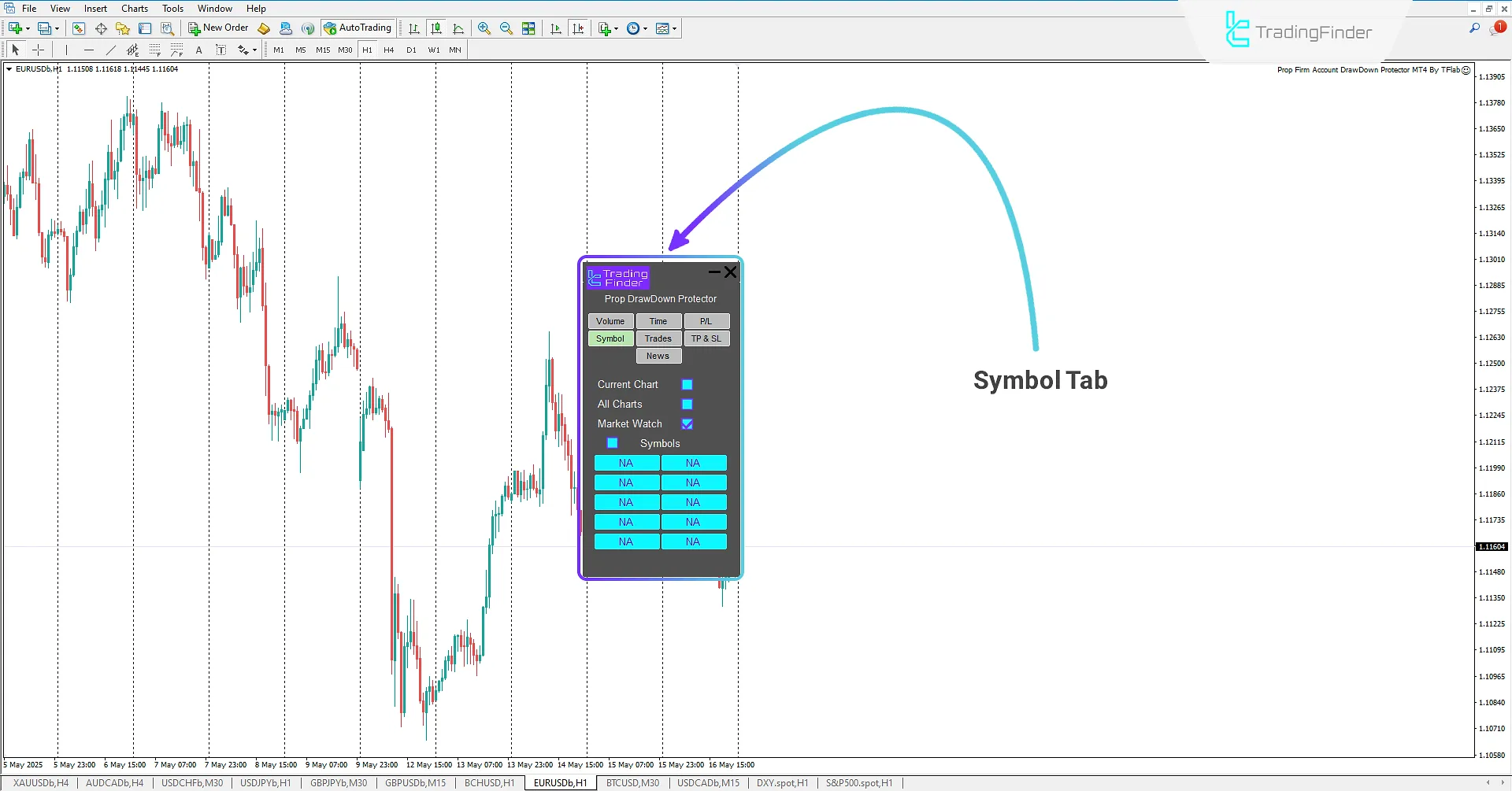Open a new chart from the toolbar
1512x791 pixels.
tap(14, 28)
